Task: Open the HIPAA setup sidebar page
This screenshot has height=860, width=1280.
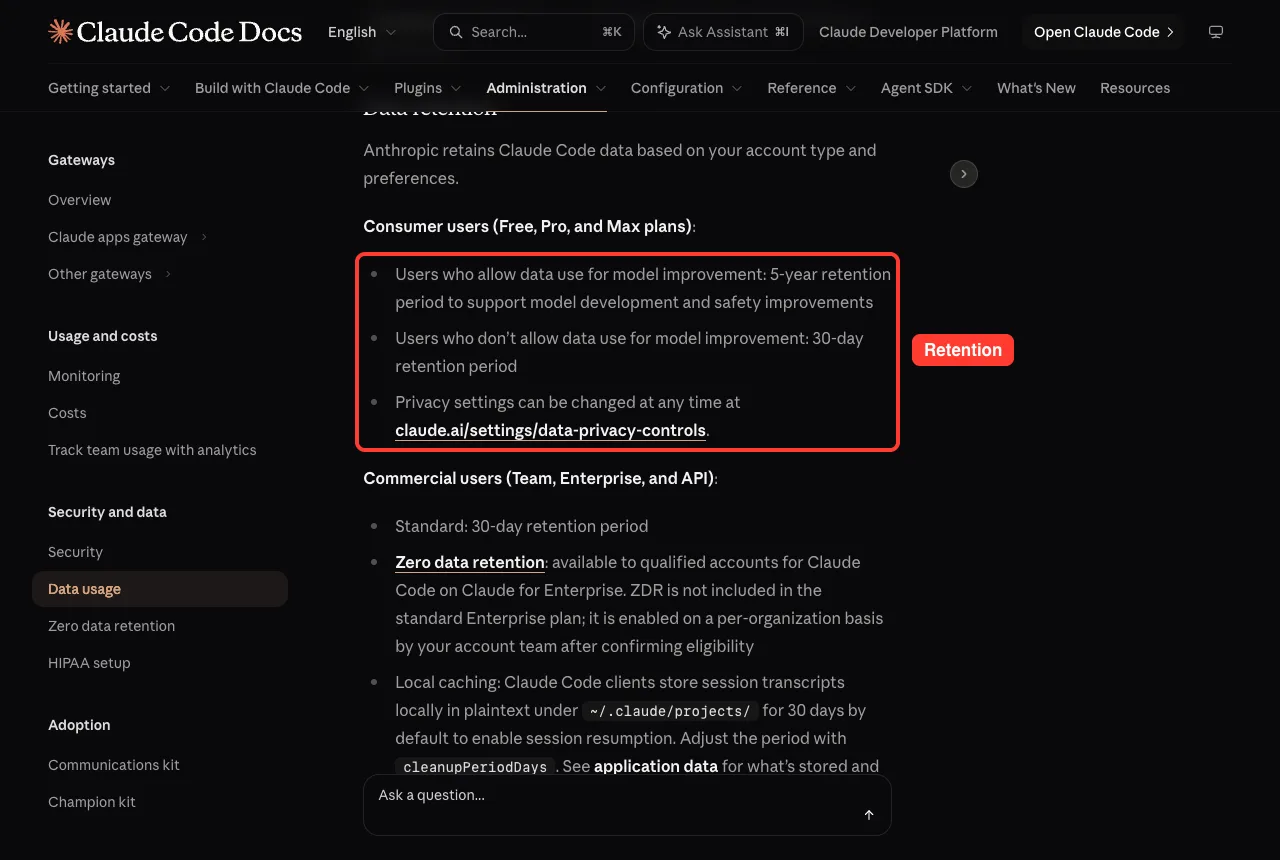Action: click(89, 663)
